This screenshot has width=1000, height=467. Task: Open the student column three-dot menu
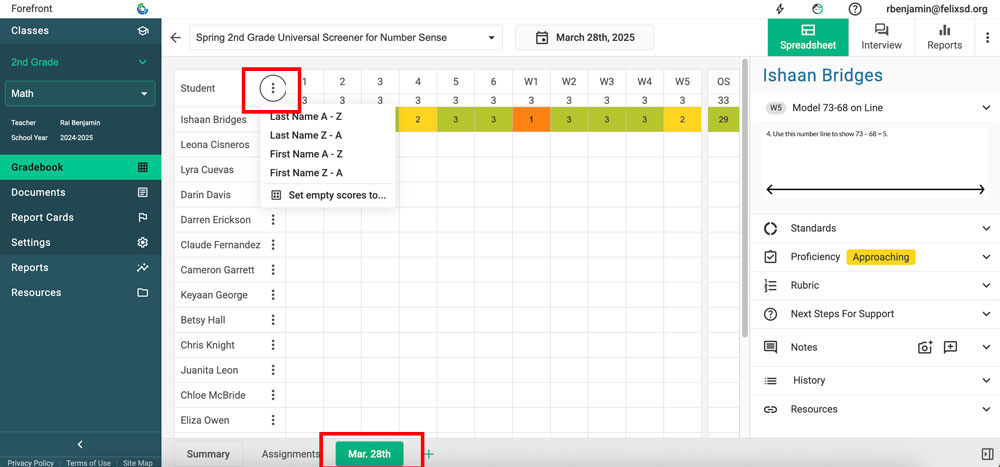(x=273, y=89)
